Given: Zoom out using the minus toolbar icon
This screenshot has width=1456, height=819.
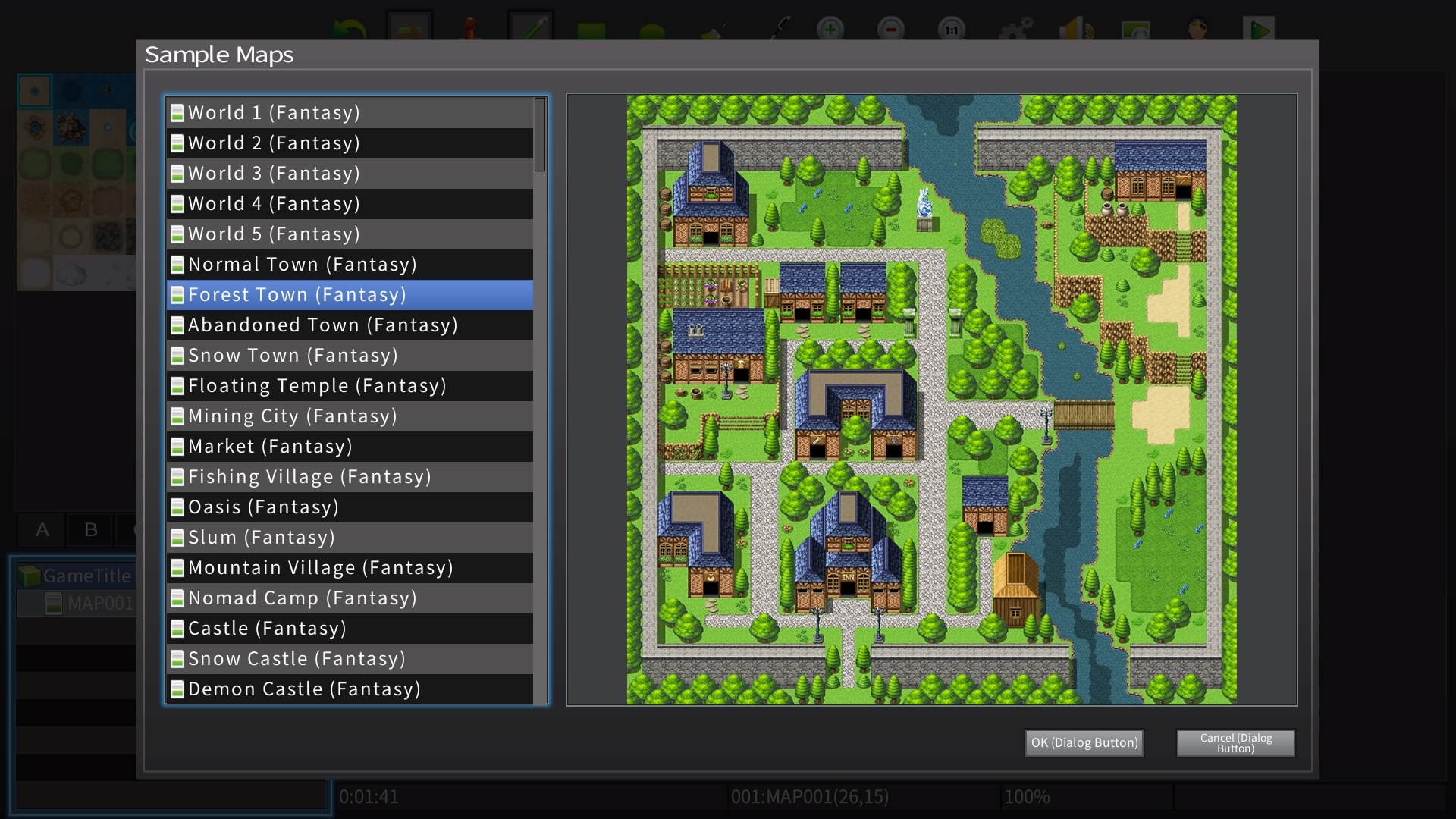Looking at the screenshot, I should (890, 29).
